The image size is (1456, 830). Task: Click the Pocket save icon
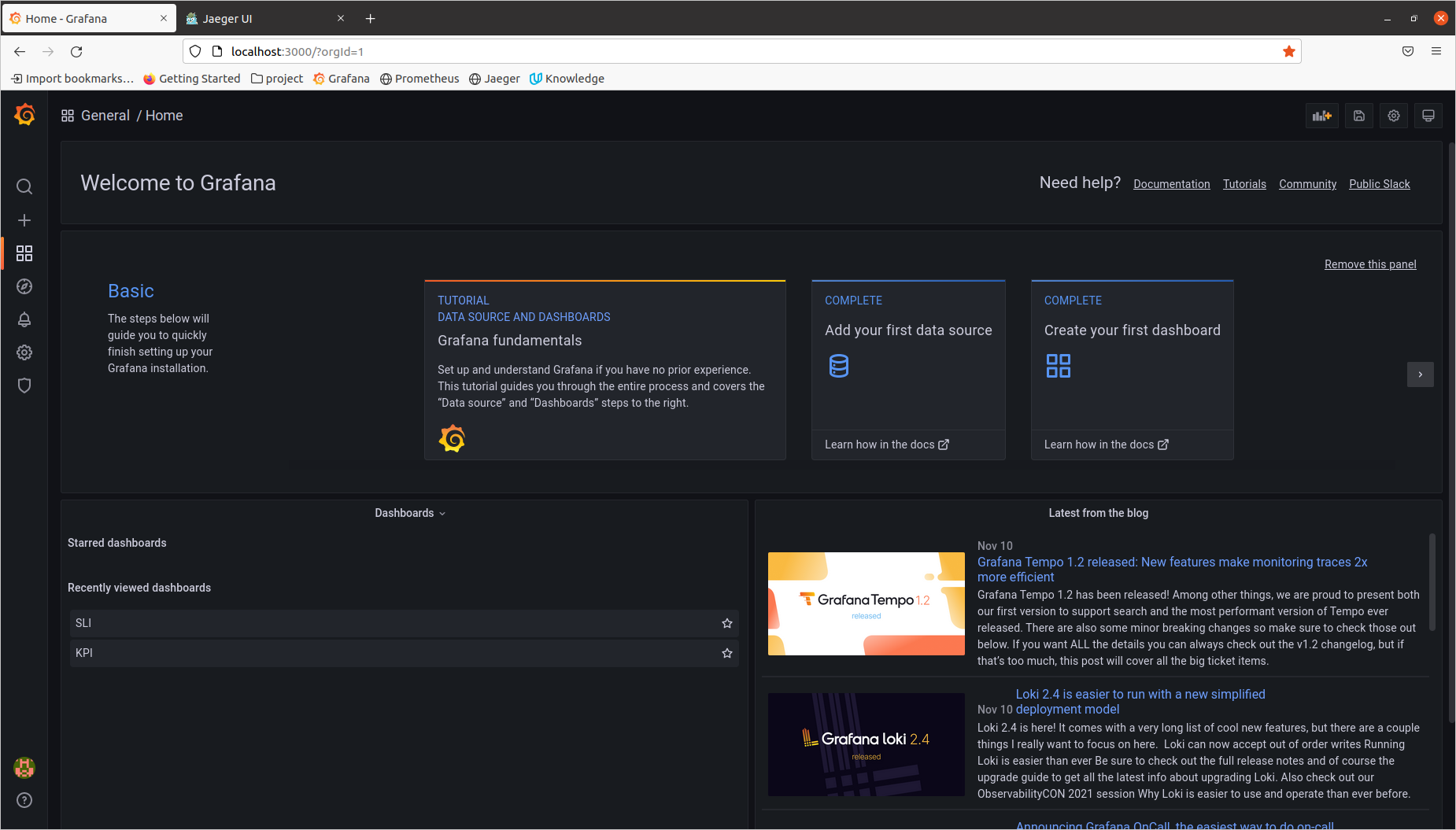(x=1408, y=52)
